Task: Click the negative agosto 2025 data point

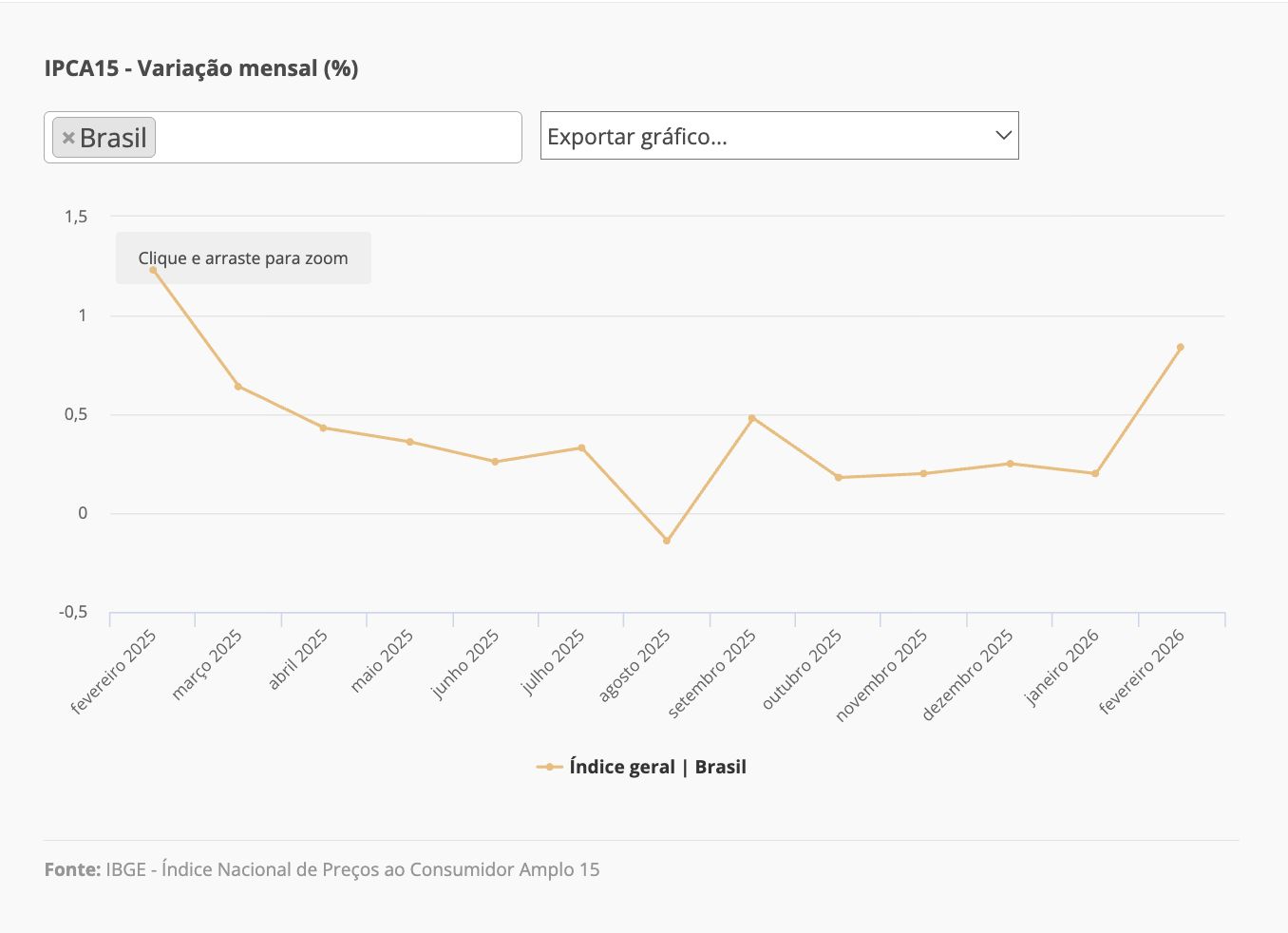Action: point(667,541)
